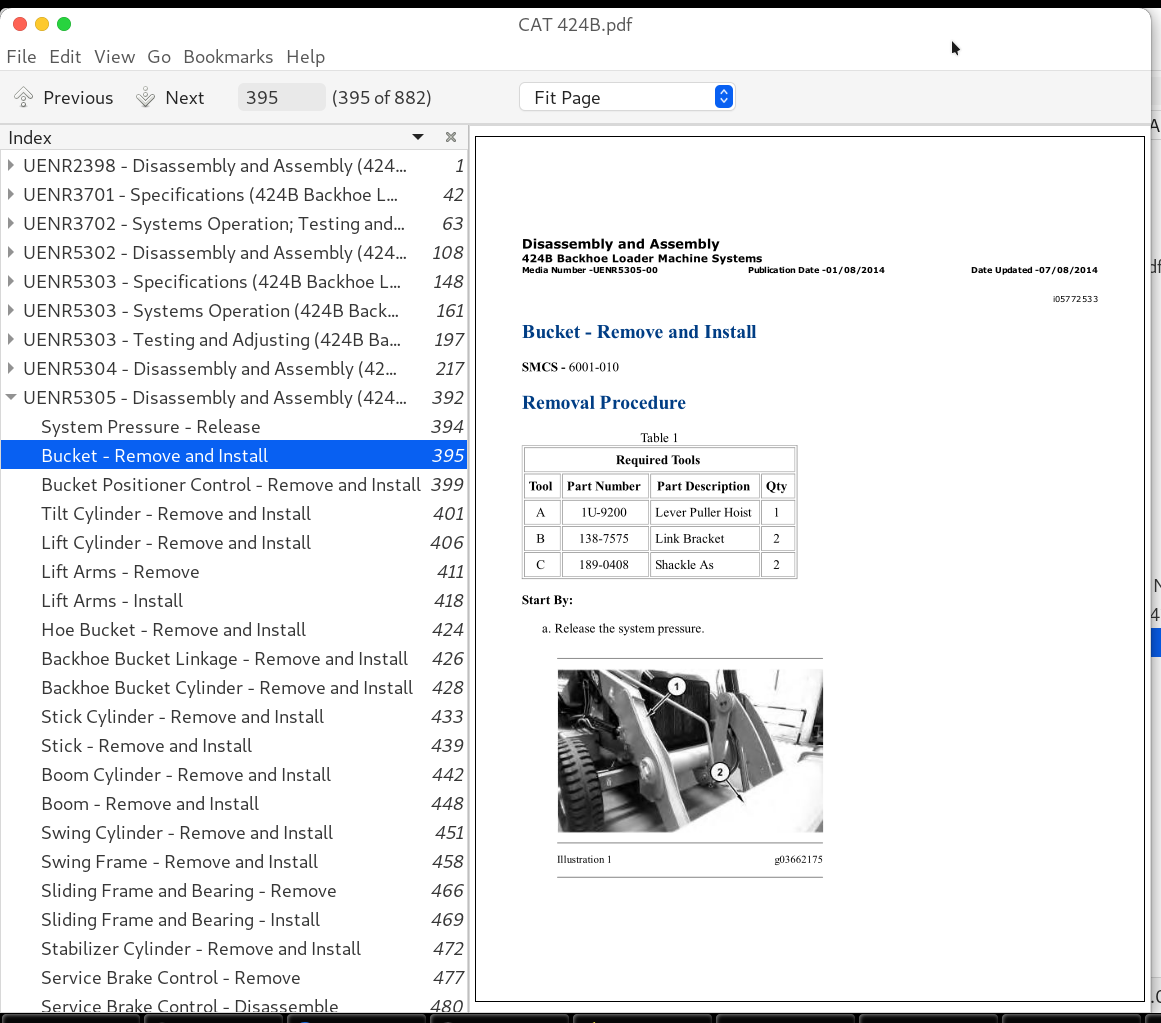Image resolution: width=1161 pixels, height=1023 pixels.
Task: Click the Previous page navigation icon
Action: point(22,97)
